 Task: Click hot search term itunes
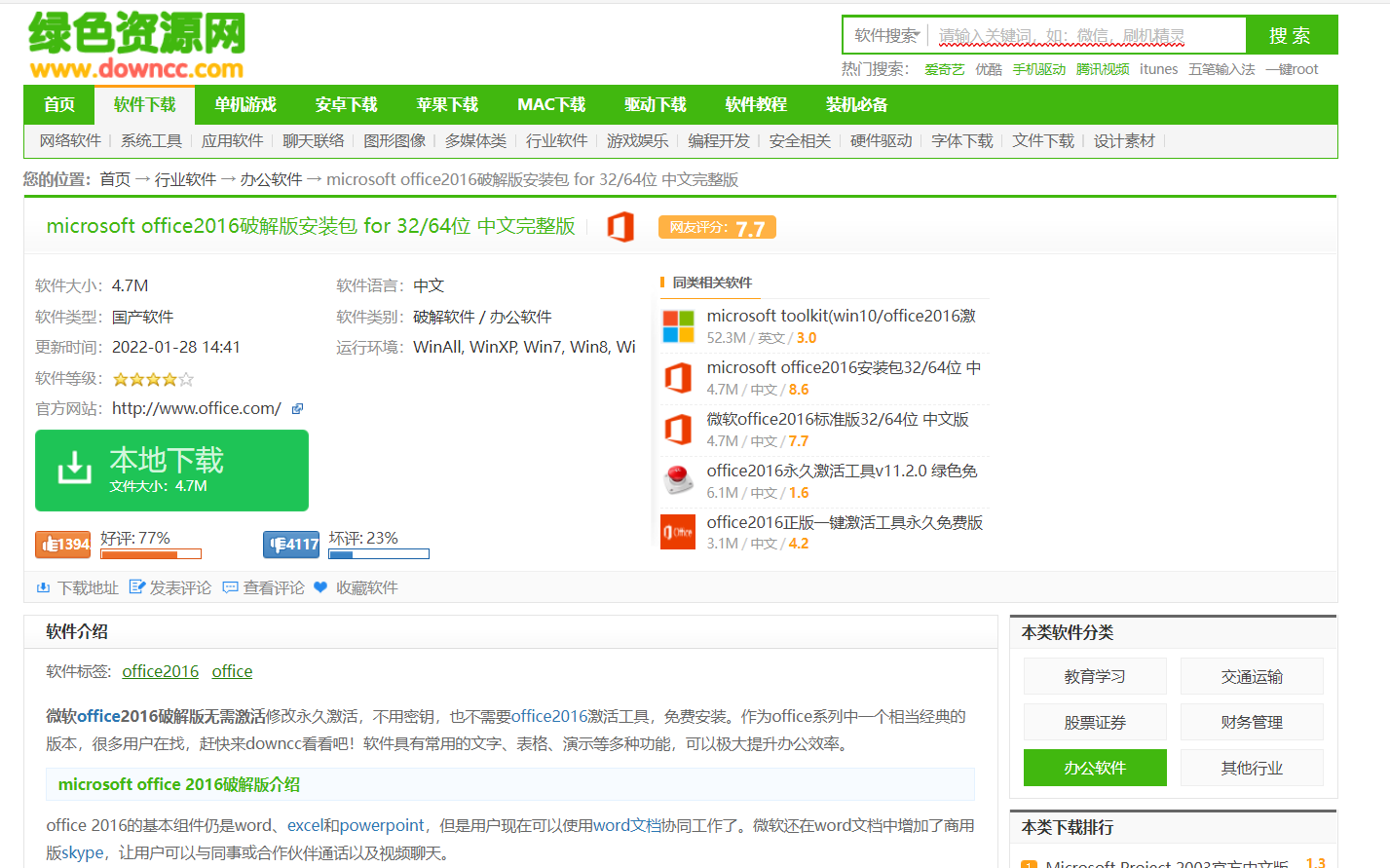(x=1158, y=69)
